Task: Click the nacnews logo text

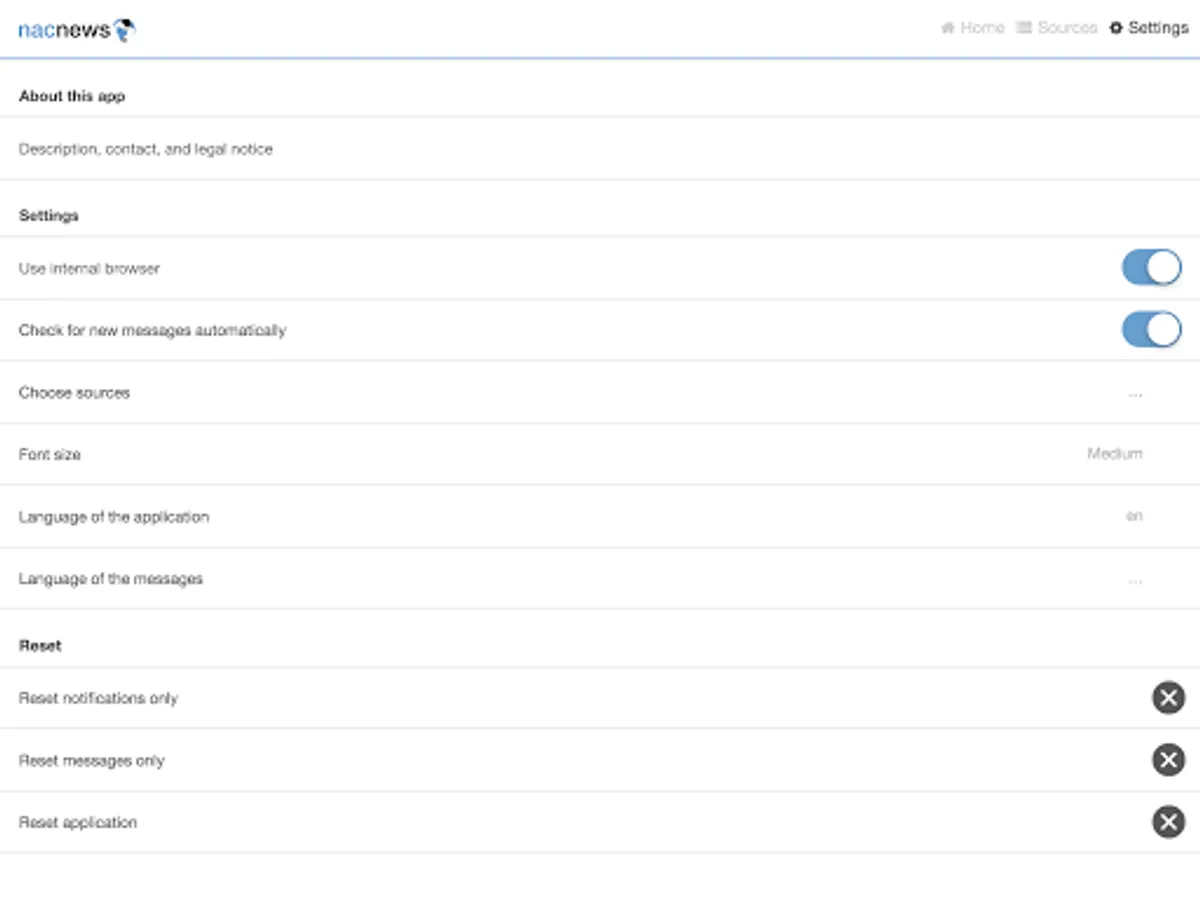Action: [64, 31]
